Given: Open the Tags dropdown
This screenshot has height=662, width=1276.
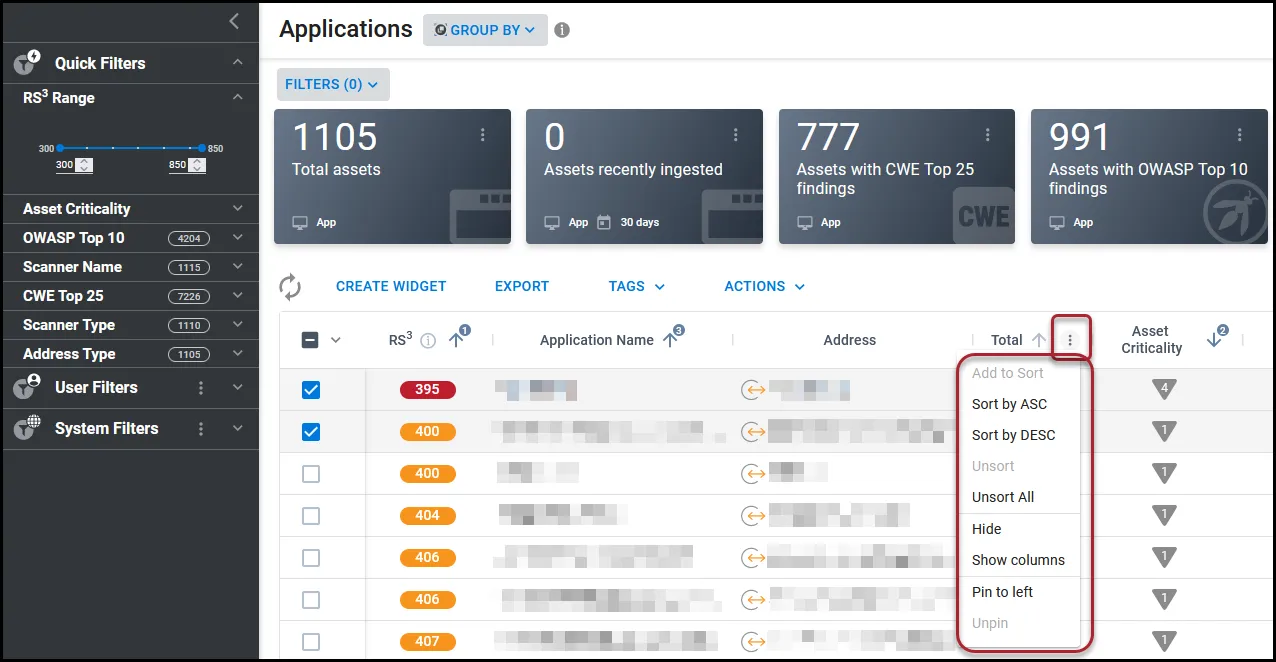Looking at the screenshot, I should tap(637, 286).
